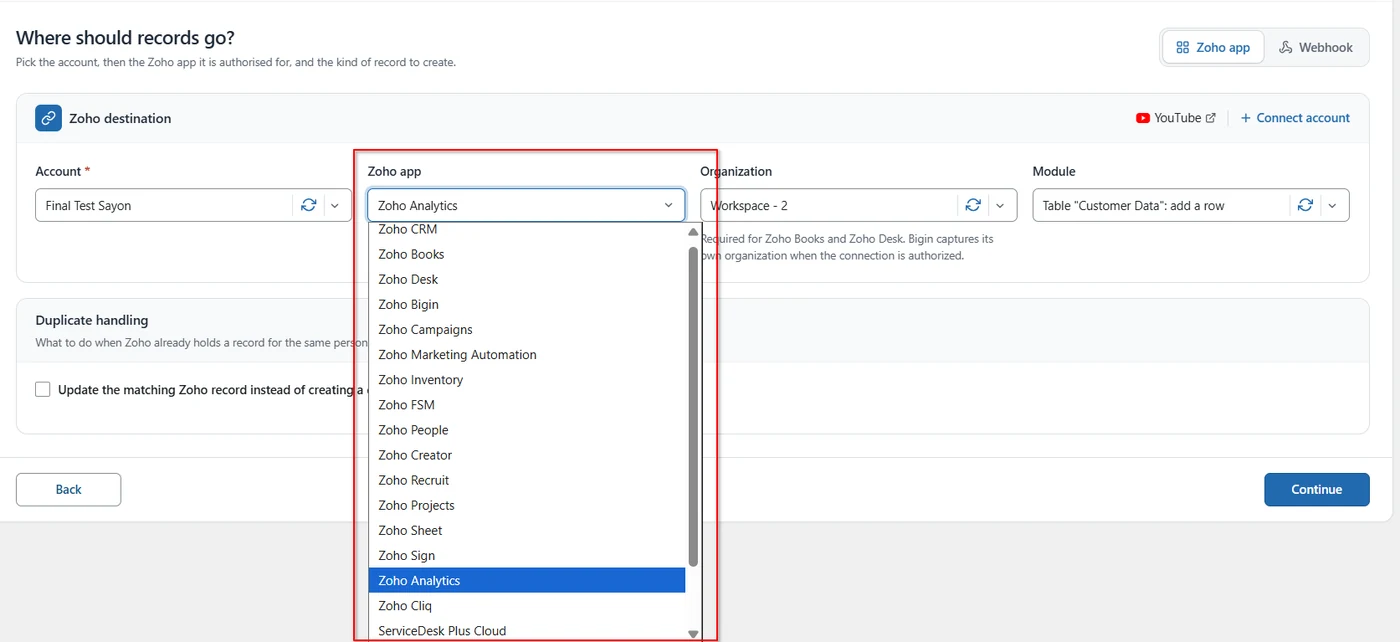The image size is (1400, 642).
Task: Click the Zoho destination link icon
Action: pos(48,118)
